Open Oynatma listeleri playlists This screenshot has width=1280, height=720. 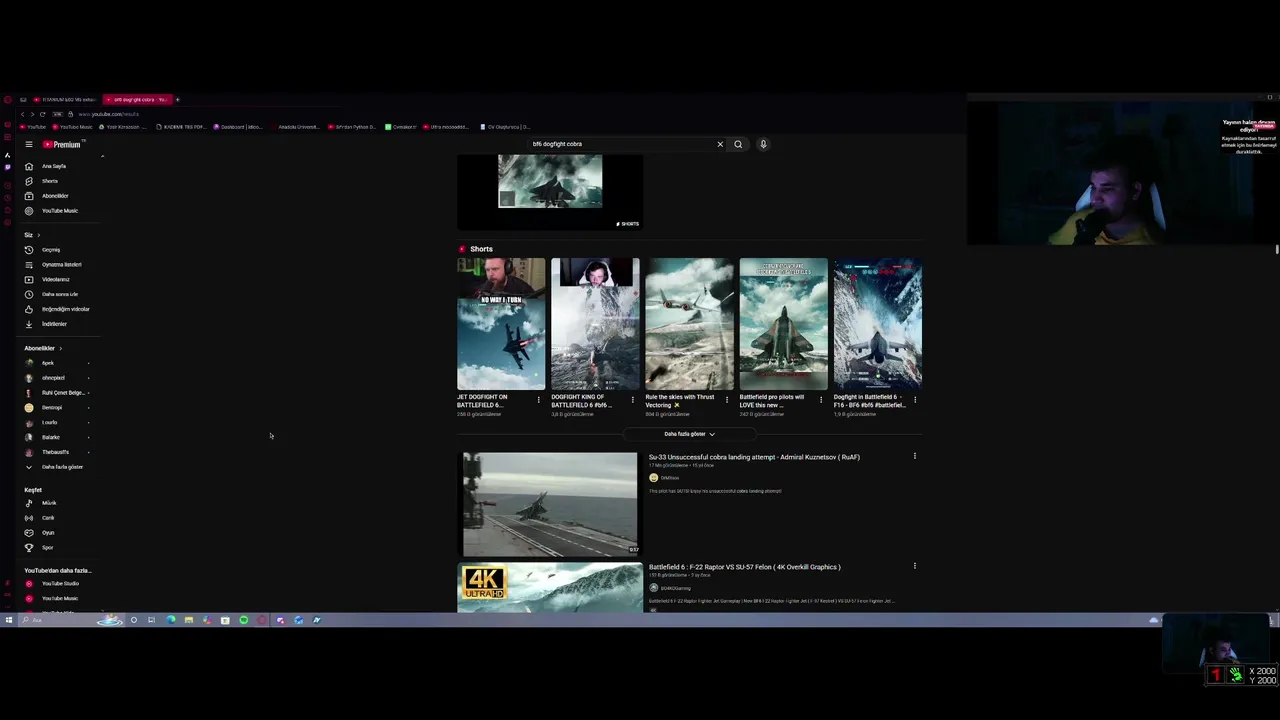point(62,265)
